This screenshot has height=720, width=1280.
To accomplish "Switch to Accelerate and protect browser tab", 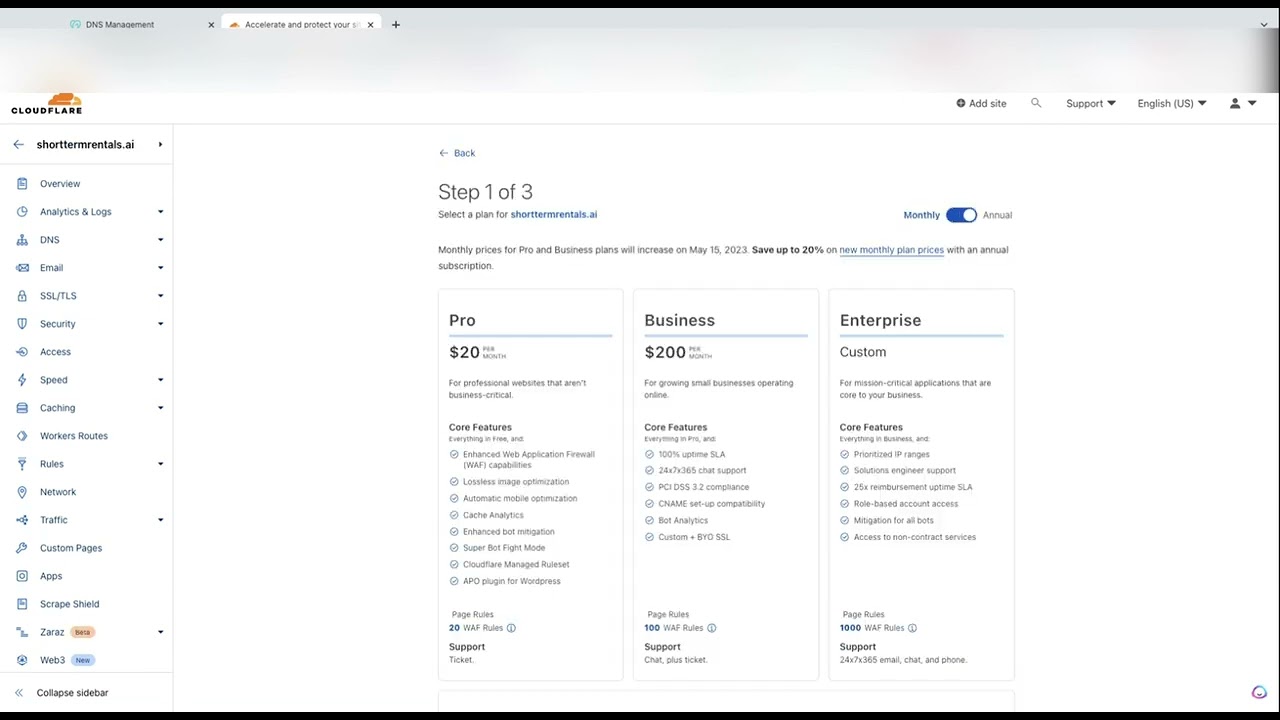I will coord(300,24).
